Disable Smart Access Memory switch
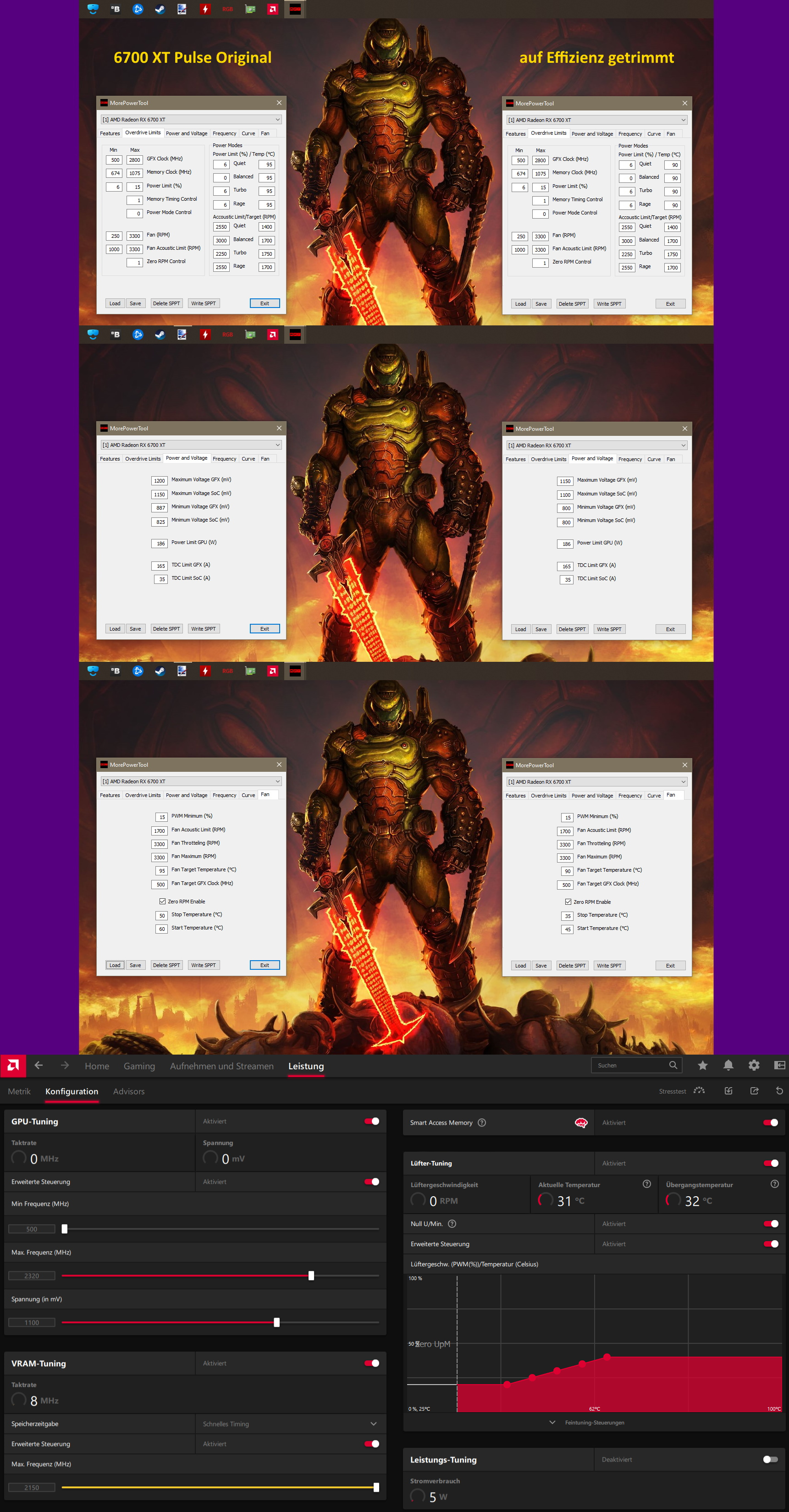This screenshot has width=789, height=1512. (770, 1122)
